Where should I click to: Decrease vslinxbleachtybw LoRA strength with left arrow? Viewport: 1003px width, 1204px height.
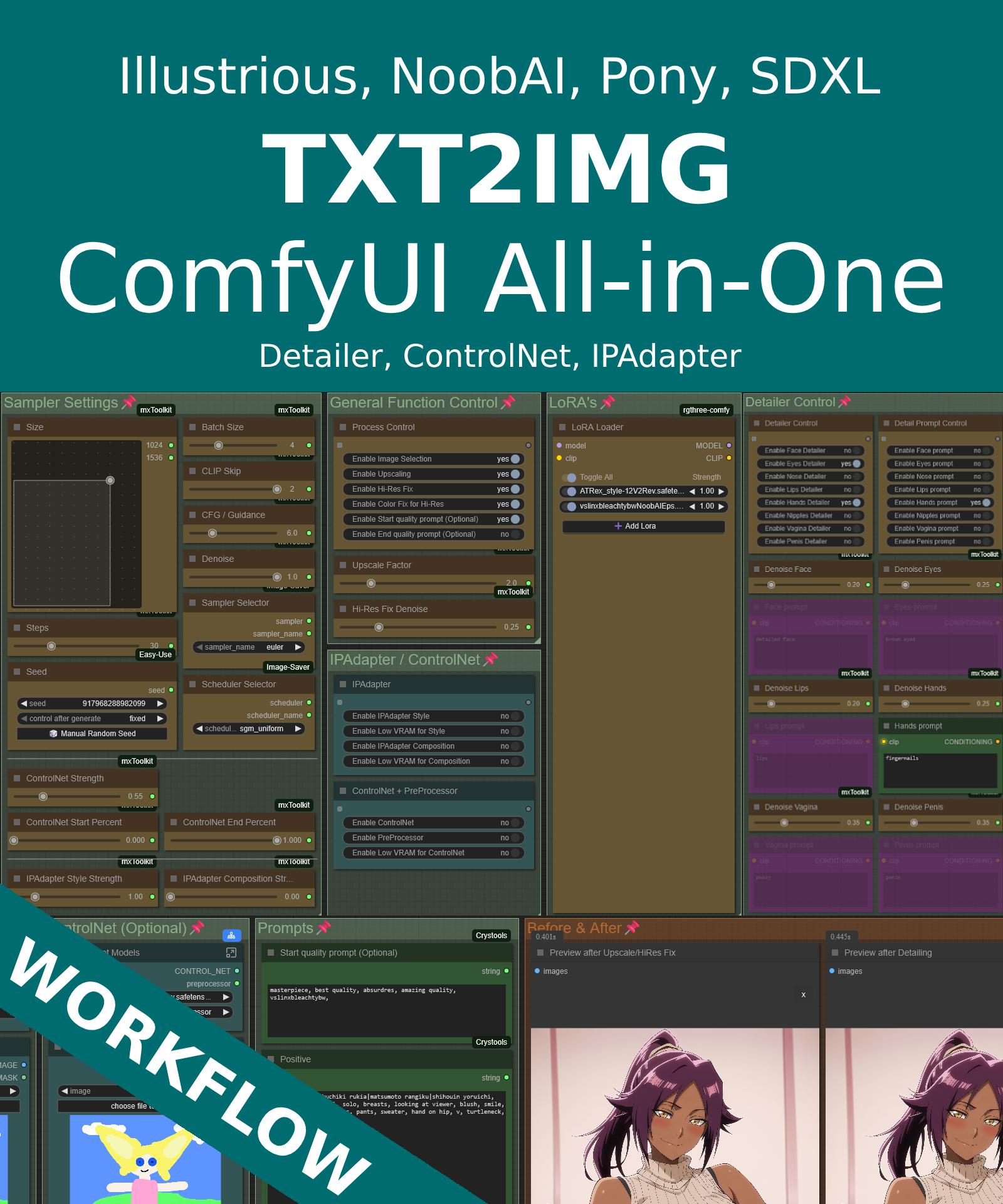(x=692, y=507)
